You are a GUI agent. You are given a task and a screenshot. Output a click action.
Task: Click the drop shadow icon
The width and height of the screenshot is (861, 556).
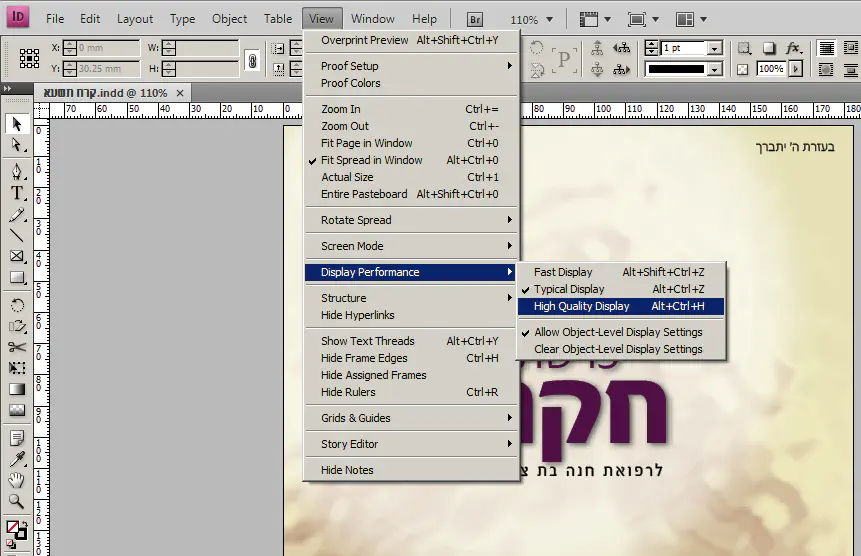[x=769, y=48]
